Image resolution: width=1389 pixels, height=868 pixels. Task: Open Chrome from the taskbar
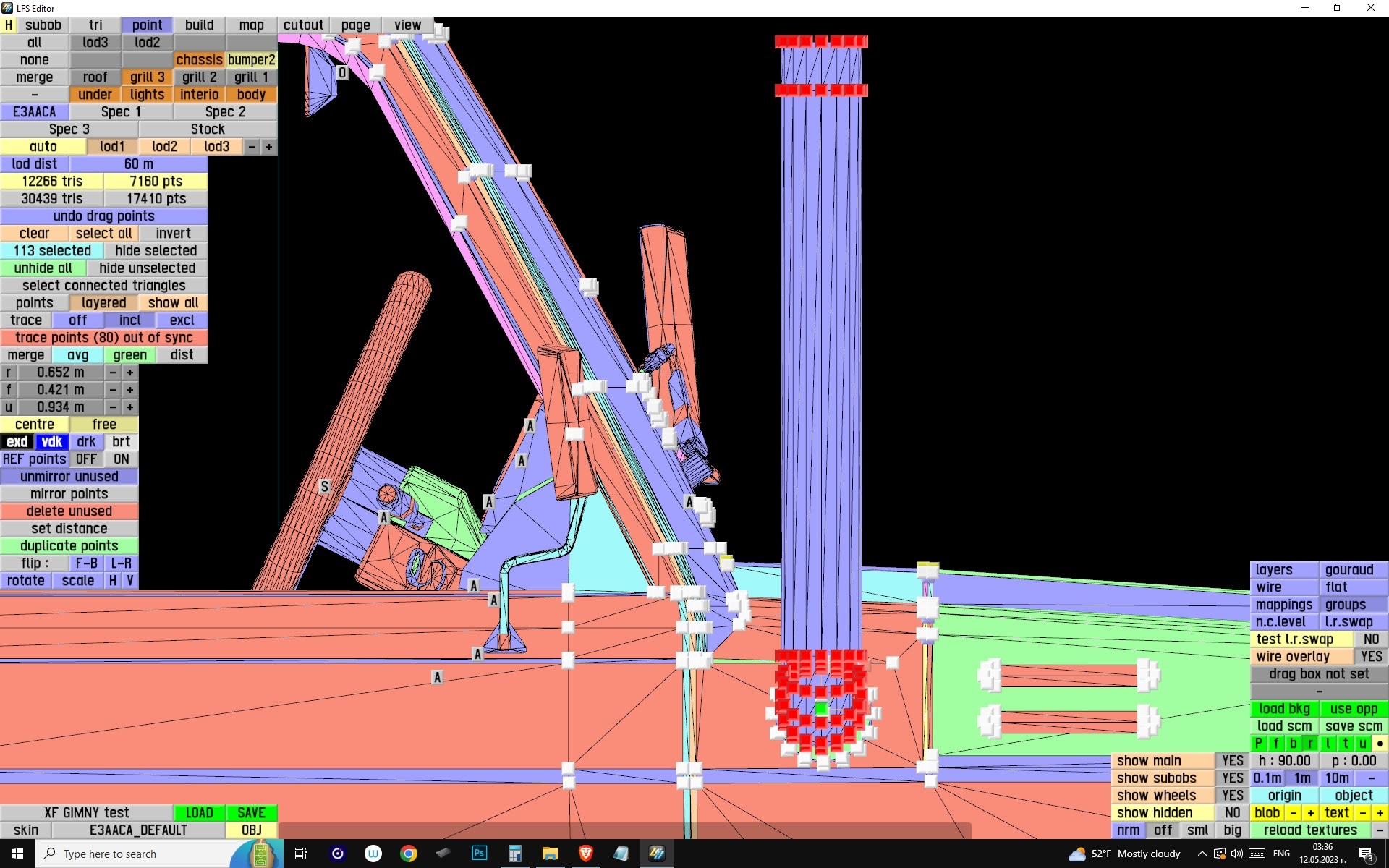point(408,854)
